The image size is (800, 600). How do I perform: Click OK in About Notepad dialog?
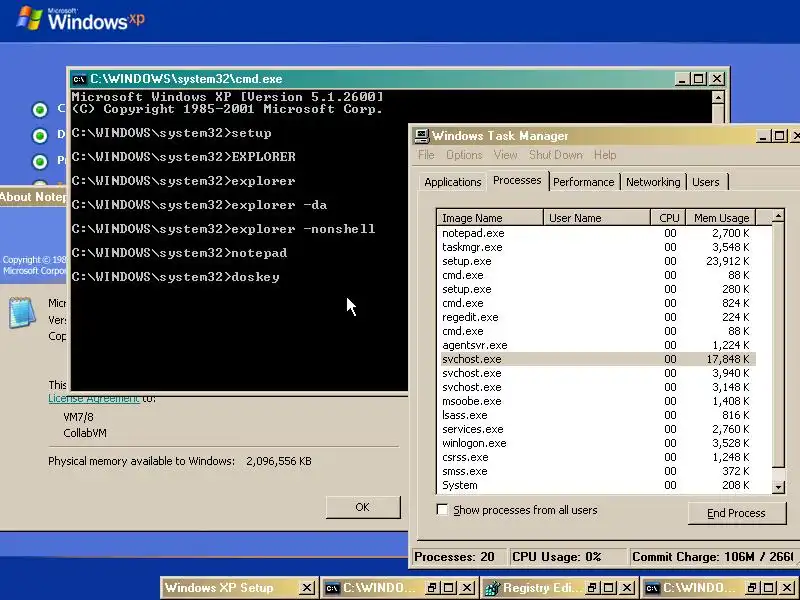[363, 507]
